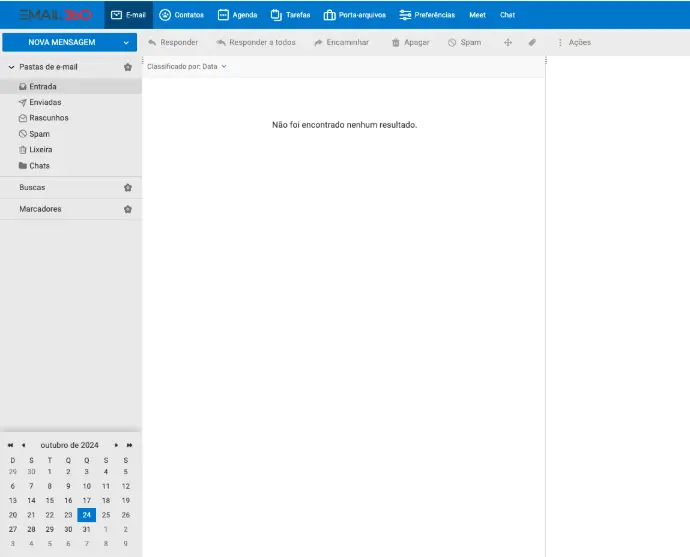Collapse the Pastas de e-mail section
Viewport: 690px width, 557px height.
(x=11, y=67)
